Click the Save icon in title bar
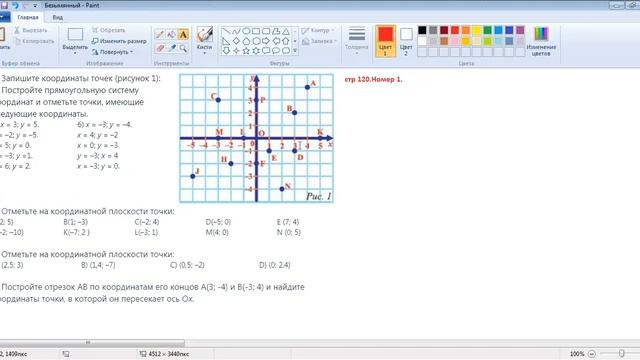Viewport: 640px width, 360px height. point(4,5)
